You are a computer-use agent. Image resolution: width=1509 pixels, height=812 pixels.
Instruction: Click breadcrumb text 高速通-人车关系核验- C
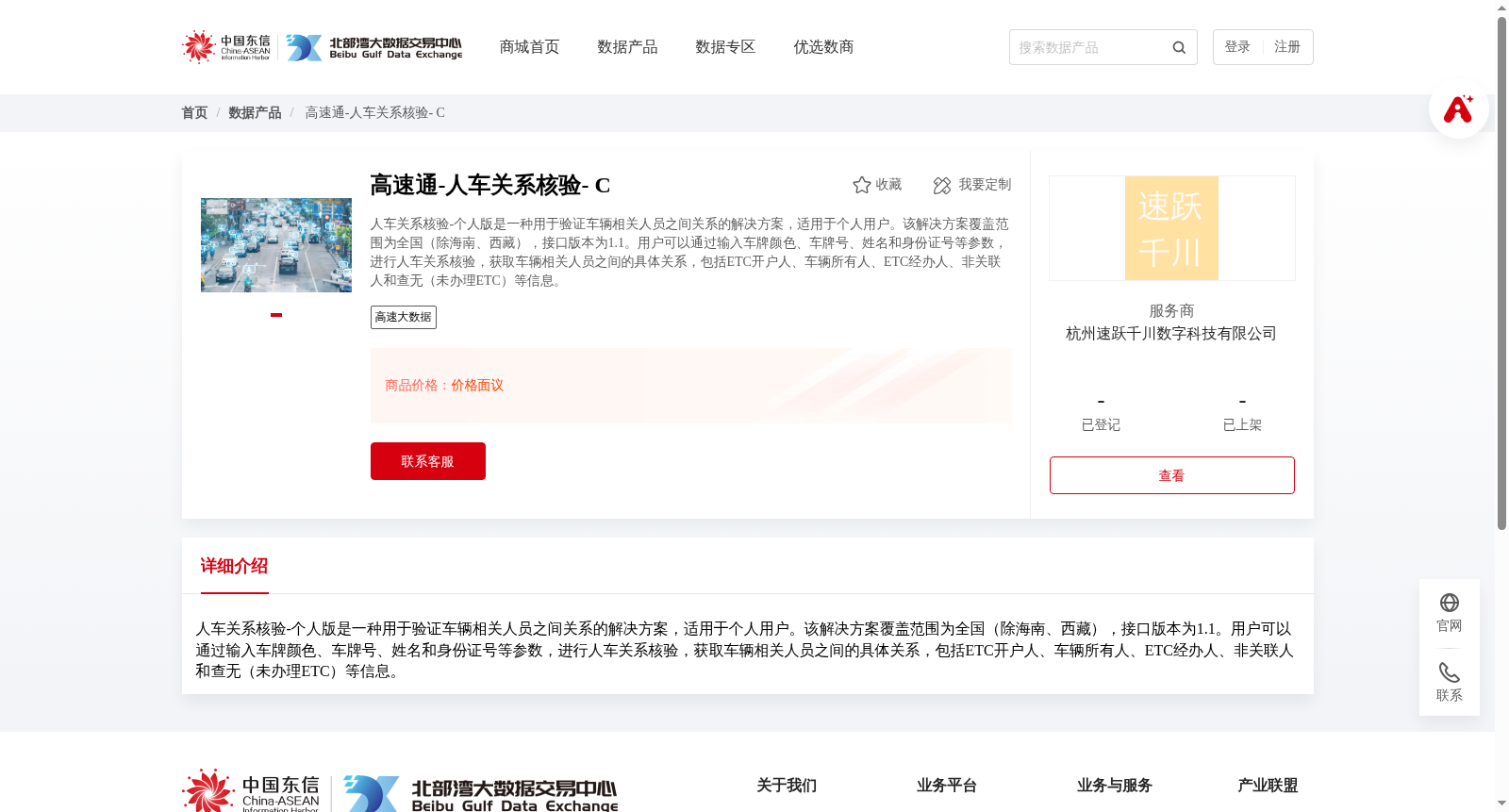coord(374,112)
